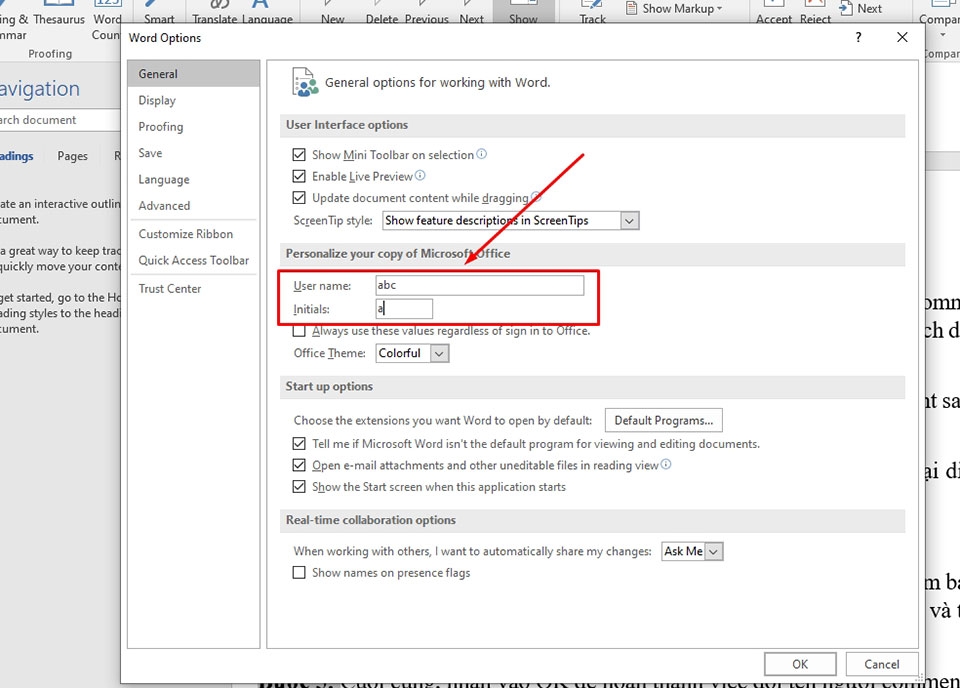Click Show Comments ribbon button
Viewport: 960px width, 688px height.
(x=523, y=12)
